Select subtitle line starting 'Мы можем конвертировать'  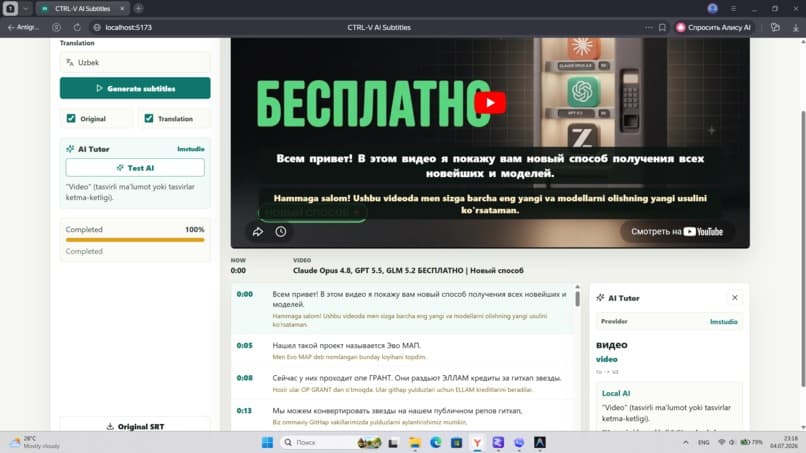[x=397, y=410]
